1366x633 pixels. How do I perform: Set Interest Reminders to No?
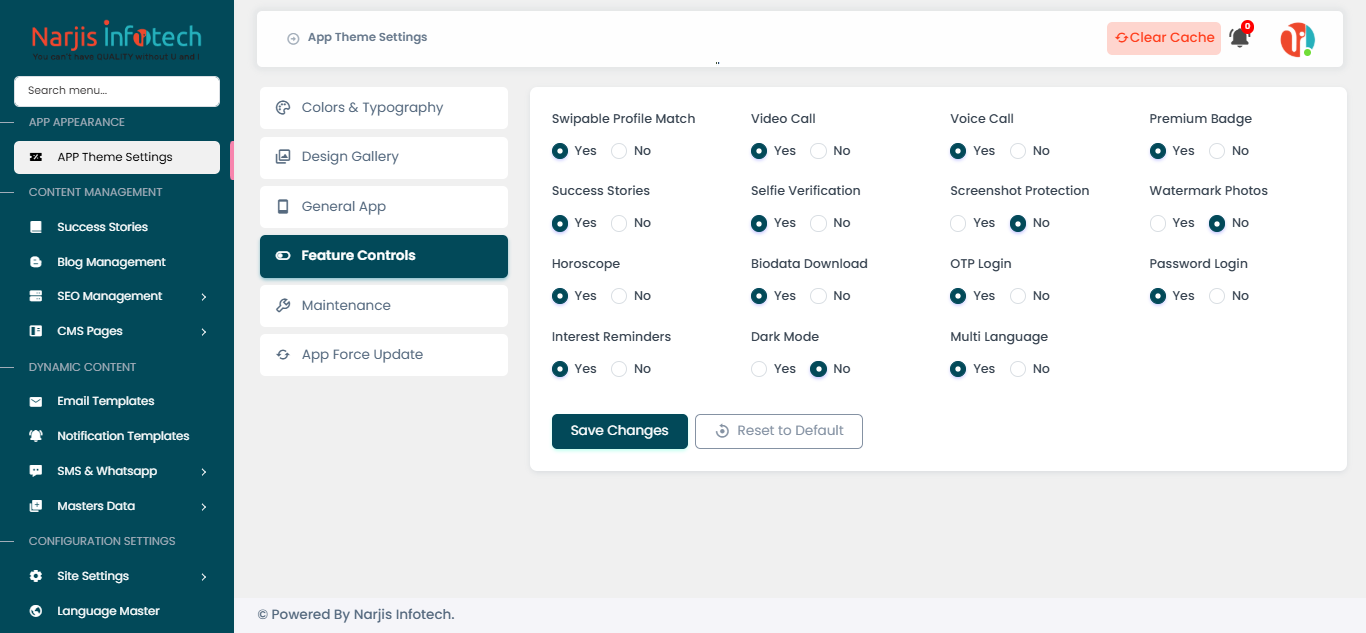tap(619, 369)
